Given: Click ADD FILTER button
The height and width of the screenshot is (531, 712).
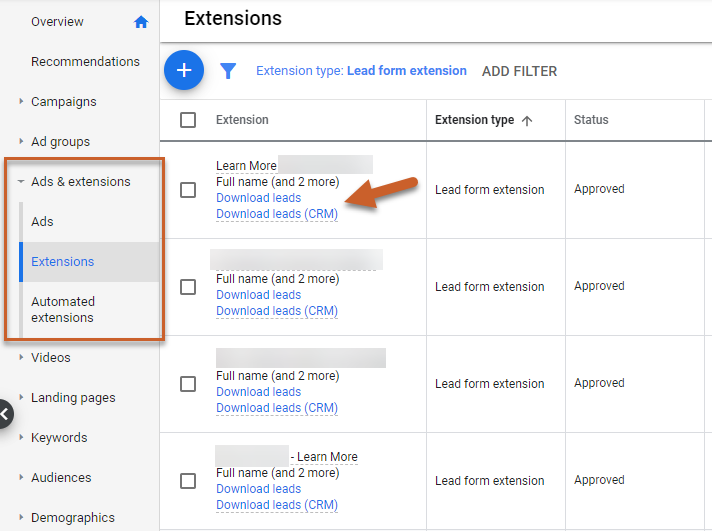Looking at the screenshot, I should [519, 71].
